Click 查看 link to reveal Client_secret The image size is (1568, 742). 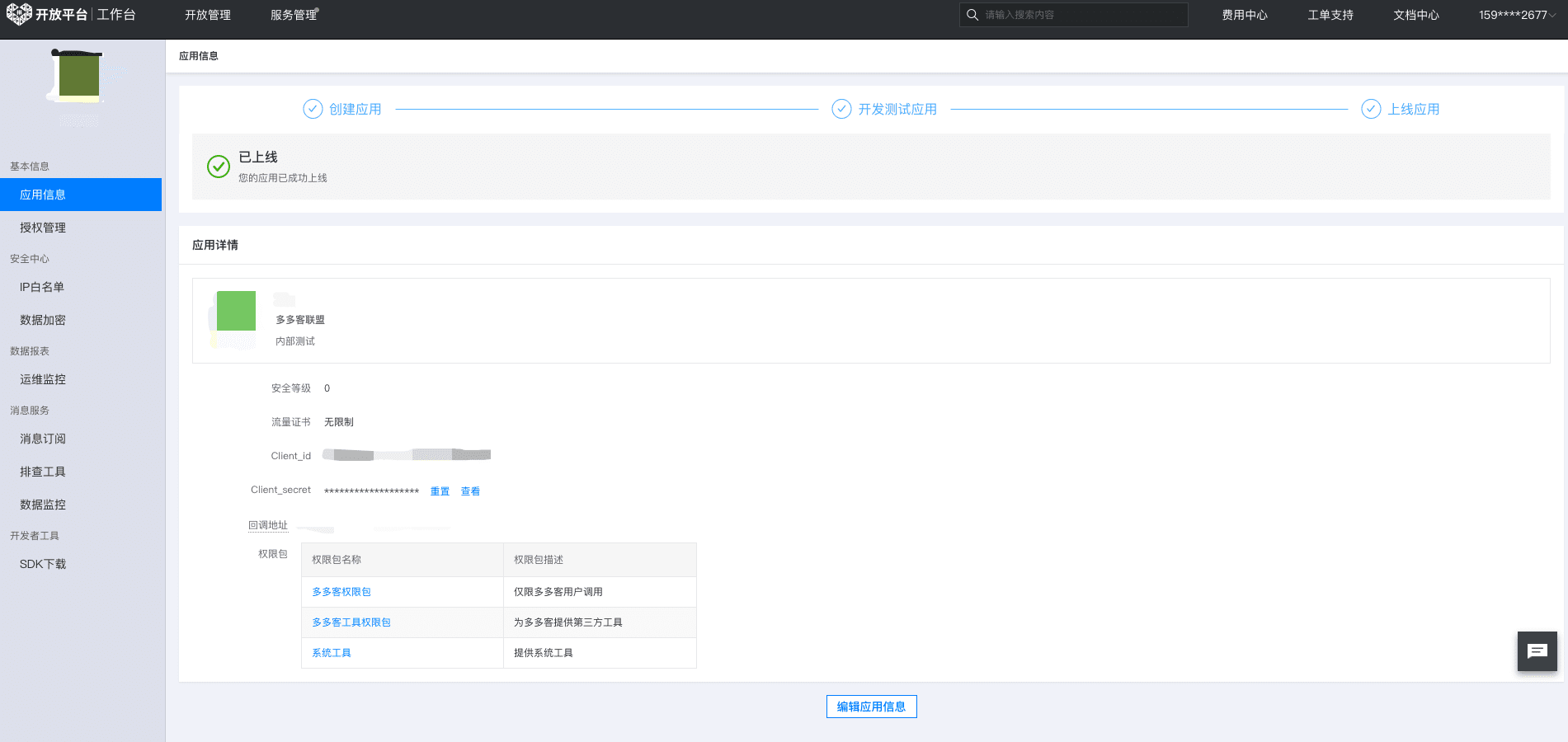pyautogui.click(x=470, y=491)
